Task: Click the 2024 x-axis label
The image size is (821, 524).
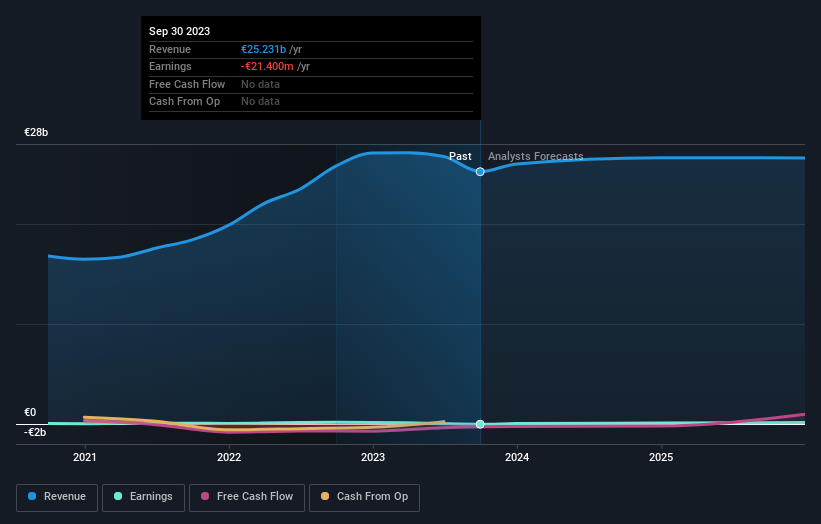Action: click(x=517, y=457)
